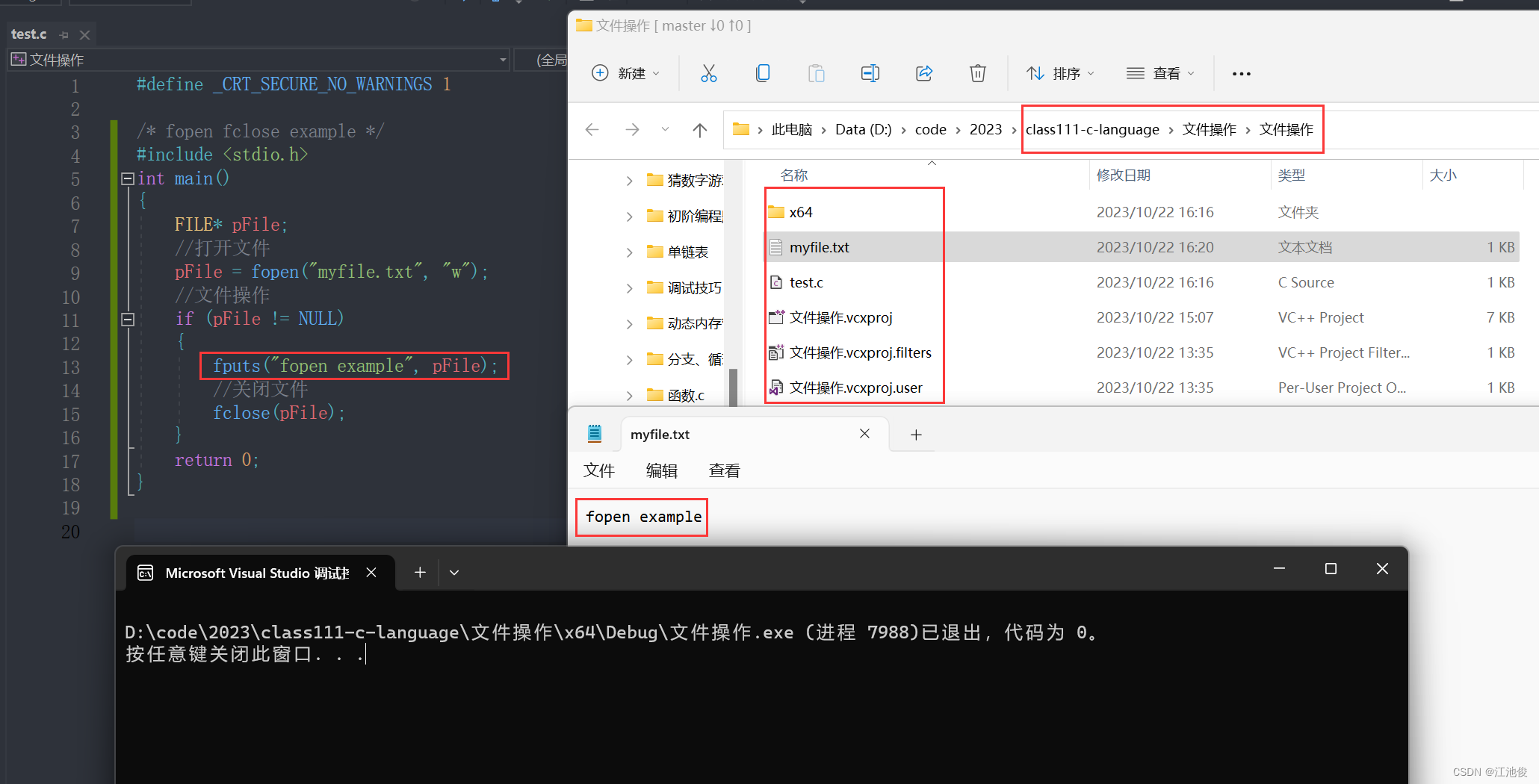The image size is (1539, 784).
Task: Click the Paste icon in Explorer toolbar
Action: point(817,73)
